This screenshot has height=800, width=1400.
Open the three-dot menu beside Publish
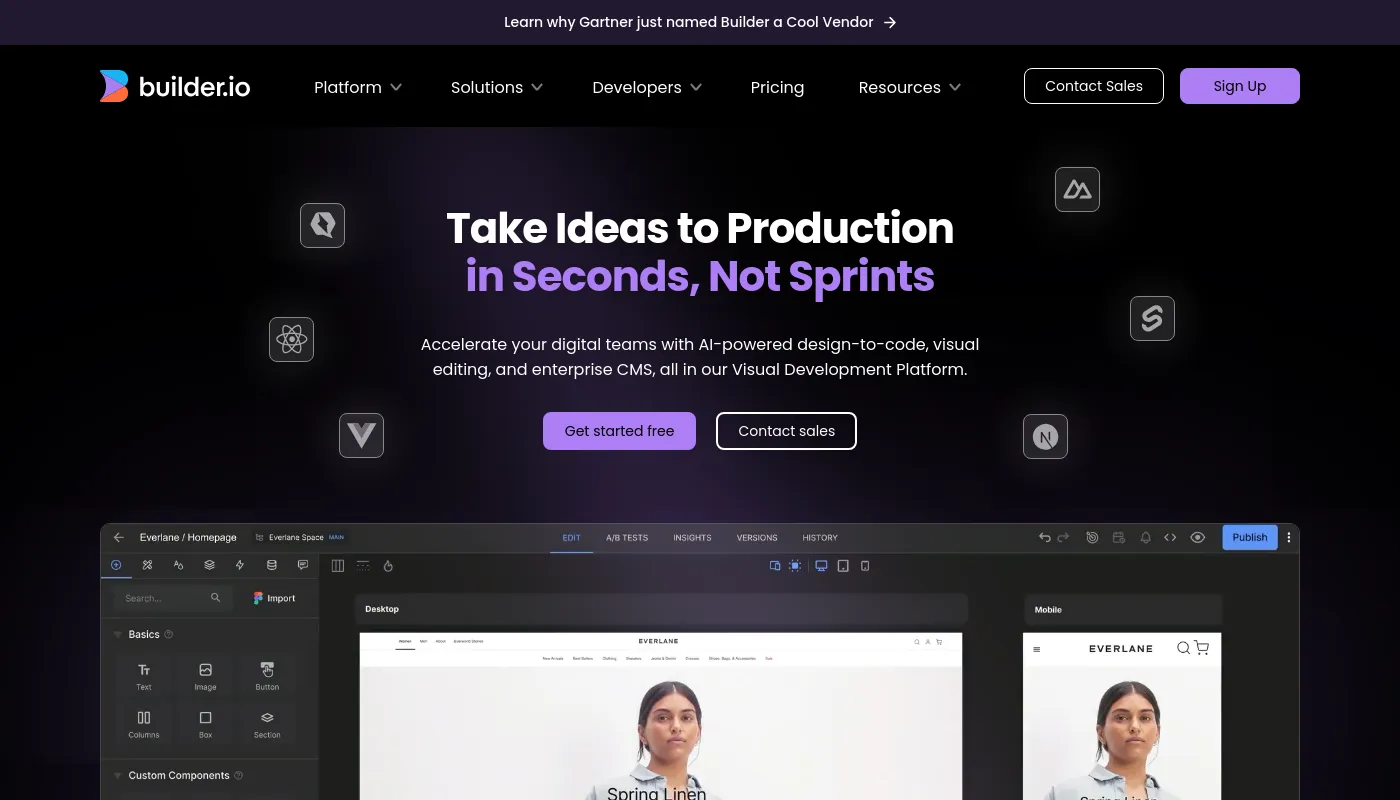pos(1289,537)
